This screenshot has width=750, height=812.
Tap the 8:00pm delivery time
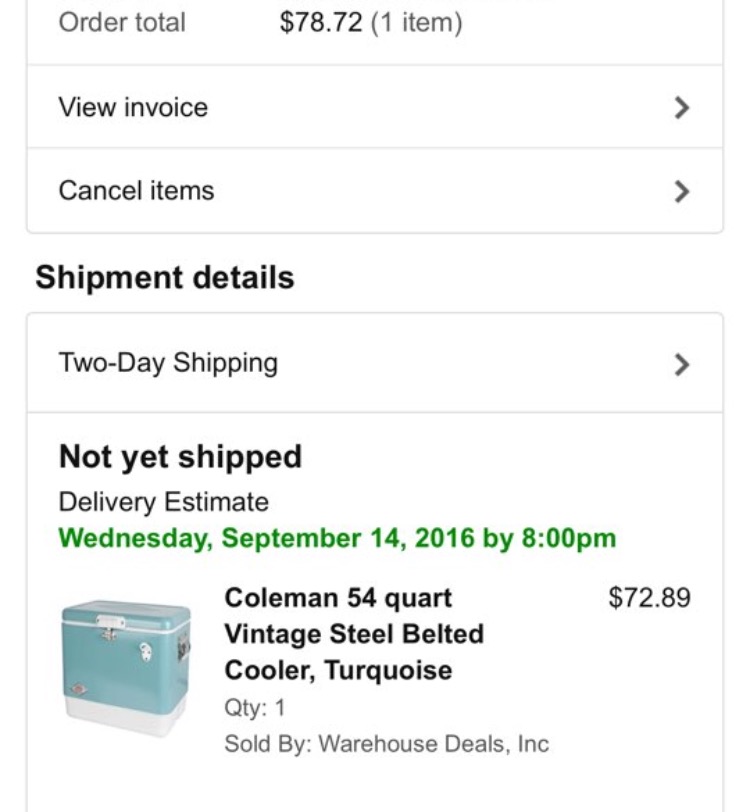tap(568, 538)
